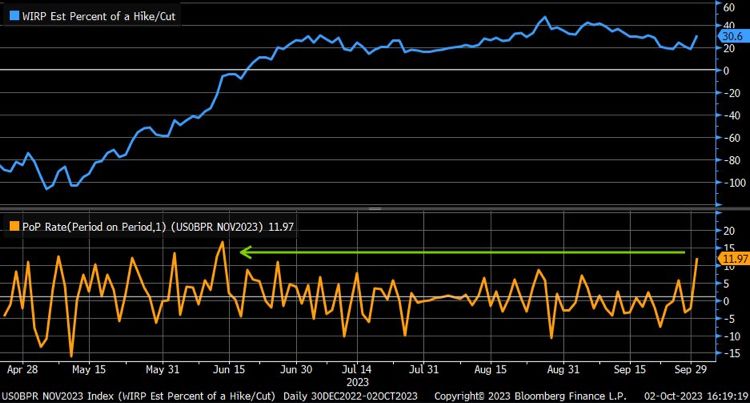Screen dimensions: 750x403
Task: Click the blue 30.6 last value tag
Action: tap(733, 37)
